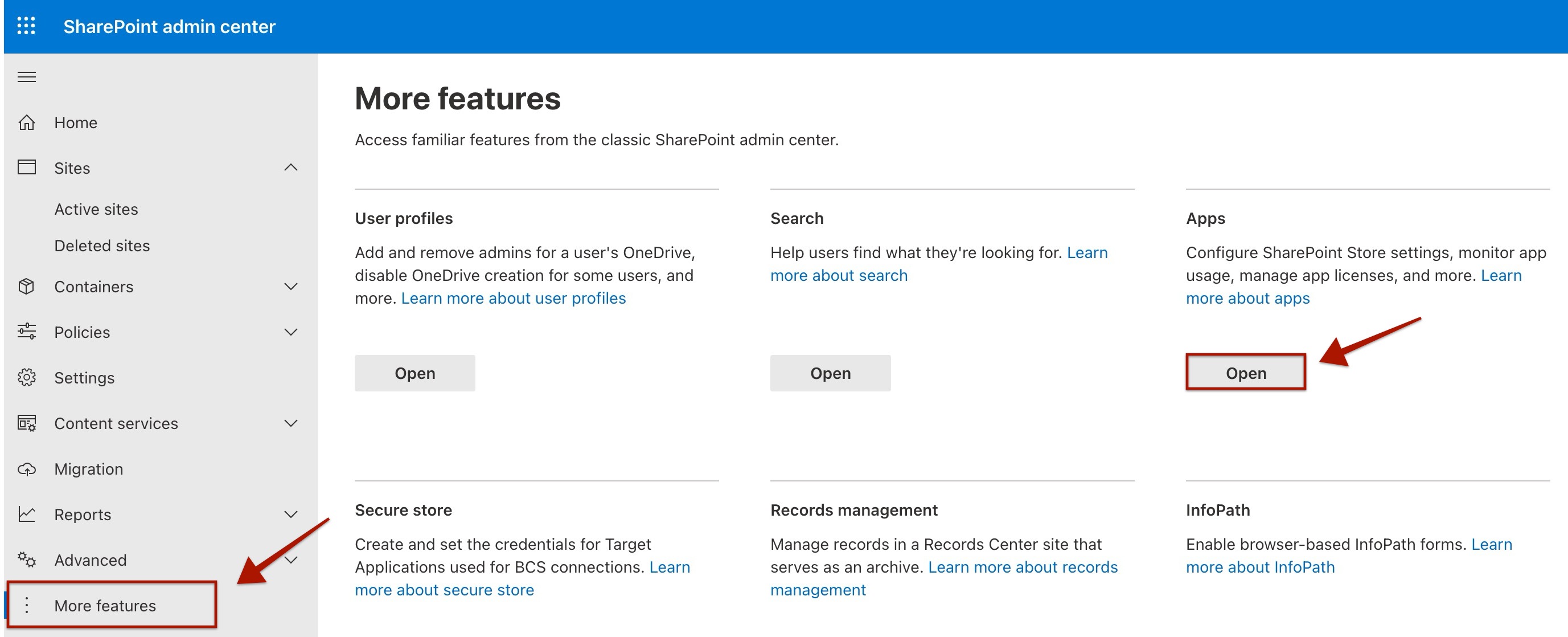The width and height of the screenshot is (1568, 637).
Task: Select Containers in the sidebar
Action: click(161, 286)
